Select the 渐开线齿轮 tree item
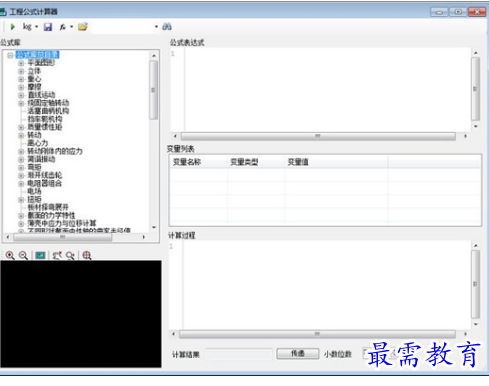The image size is (489, 386). click(x=45, y=175)
